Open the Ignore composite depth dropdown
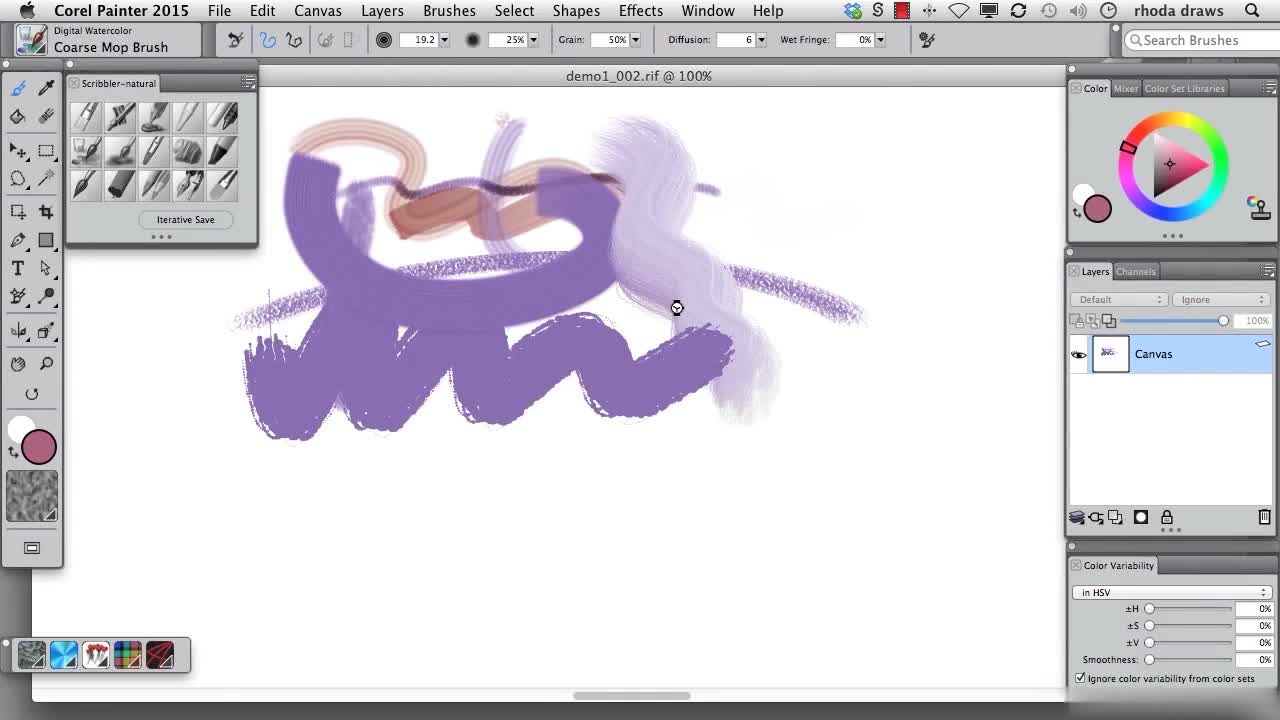Image resolution: width=1280 pixels, height=720 pixels. point(1222,300)
